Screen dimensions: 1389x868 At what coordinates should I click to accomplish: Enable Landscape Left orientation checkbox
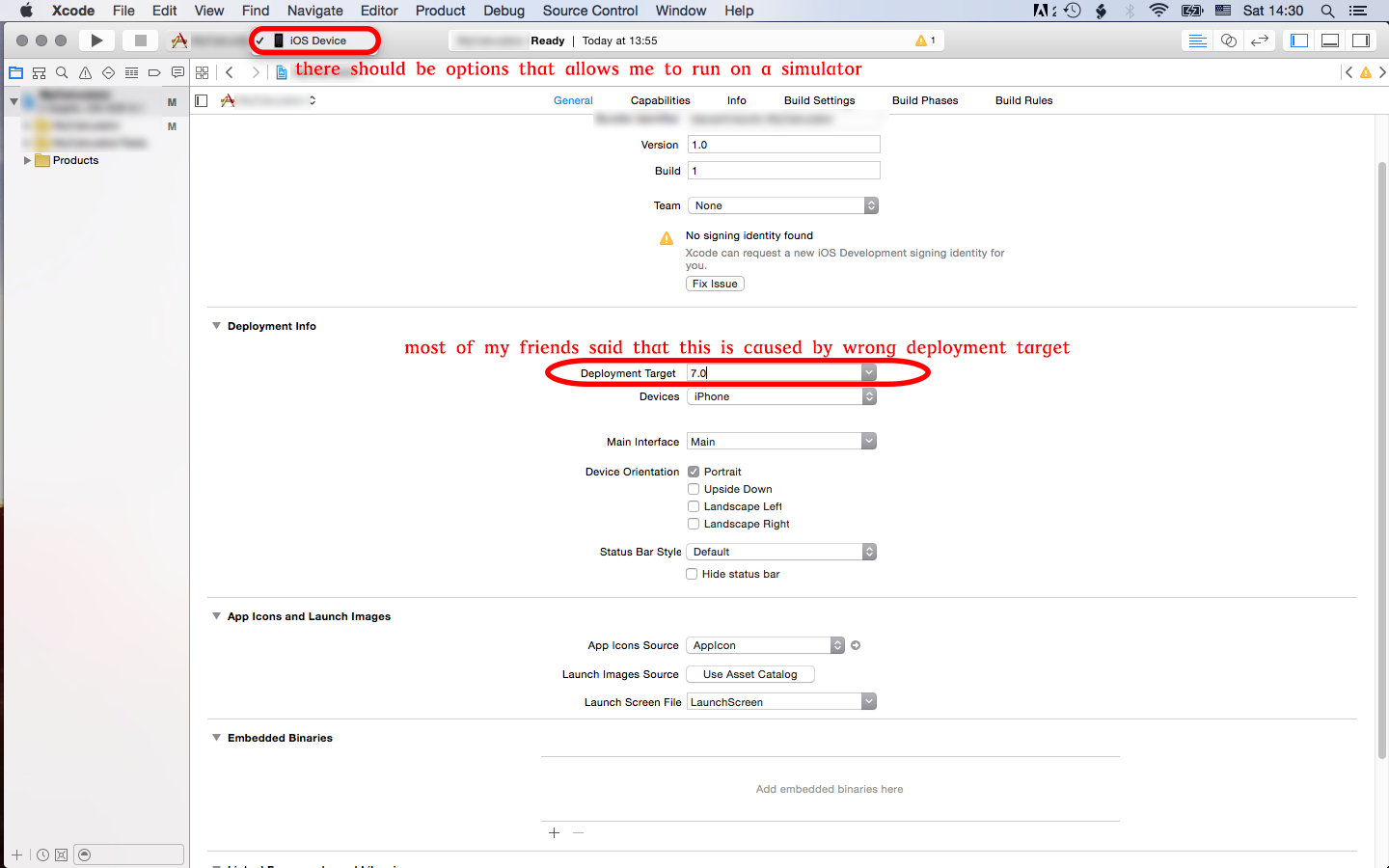694,506
